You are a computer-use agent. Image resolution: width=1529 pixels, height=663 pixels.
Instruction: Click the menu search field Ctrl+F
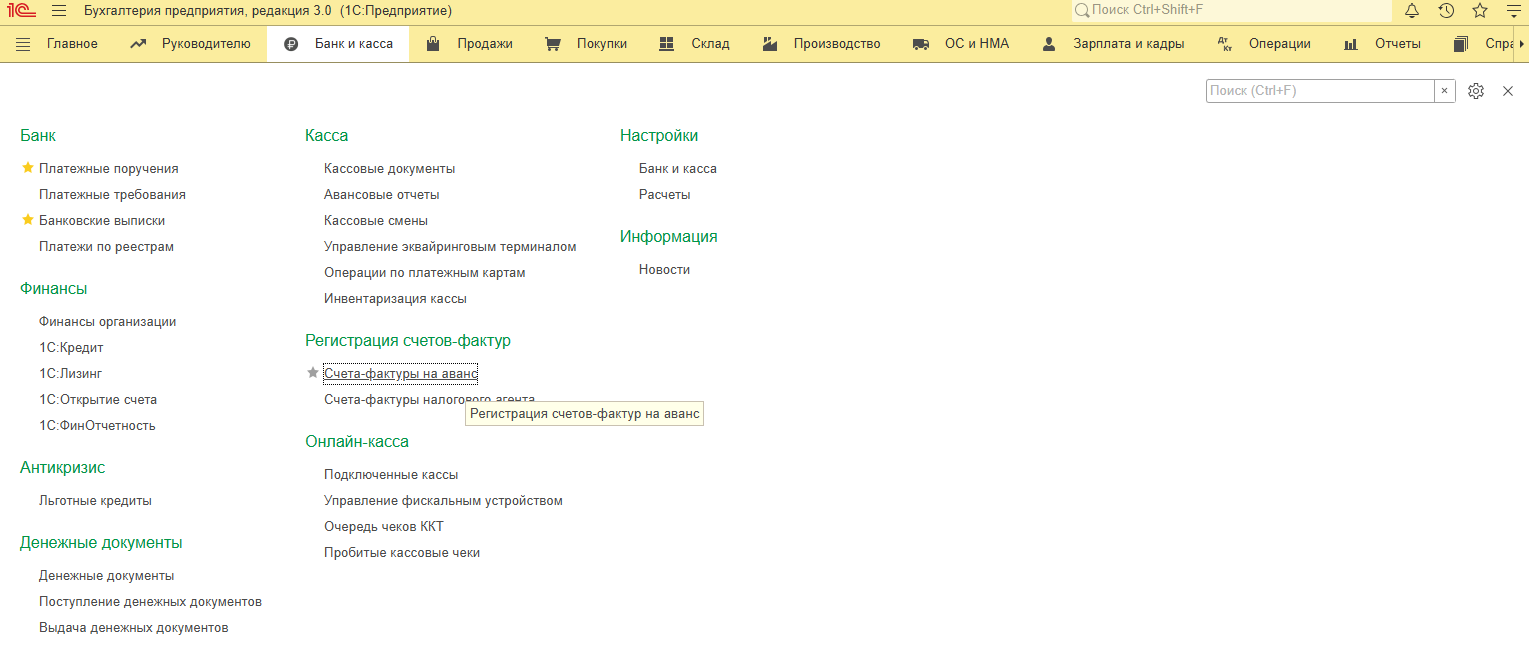tap(1319, 91)
